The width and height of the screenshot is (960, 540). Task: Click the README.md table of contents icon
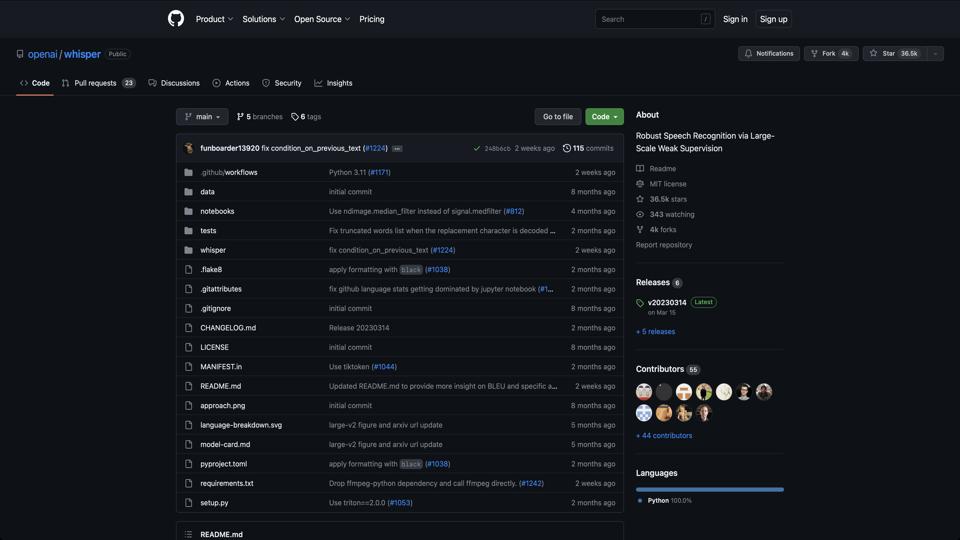tap(188, 534)
